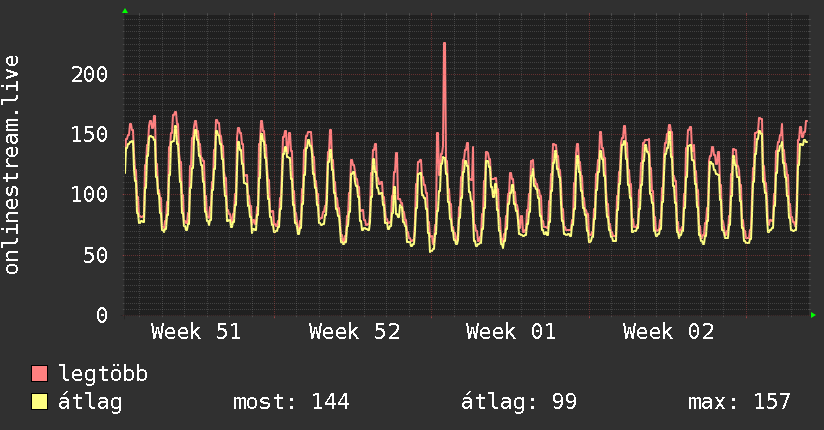Click the Week 02 axis label
824x430 pixels.
(x=668, y=332)
